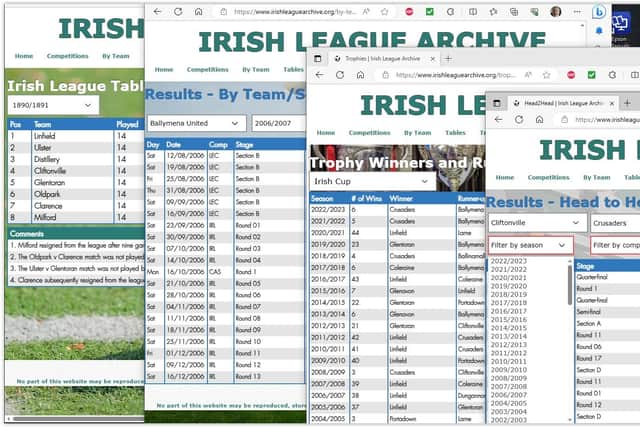Select 2014/2015 in the season filter list

tap(509, 328)
